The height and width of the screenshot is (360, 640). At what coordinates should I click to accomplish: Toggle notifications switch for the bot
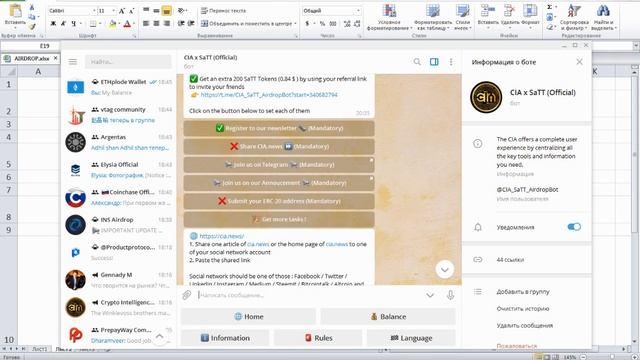pos(574,227)
